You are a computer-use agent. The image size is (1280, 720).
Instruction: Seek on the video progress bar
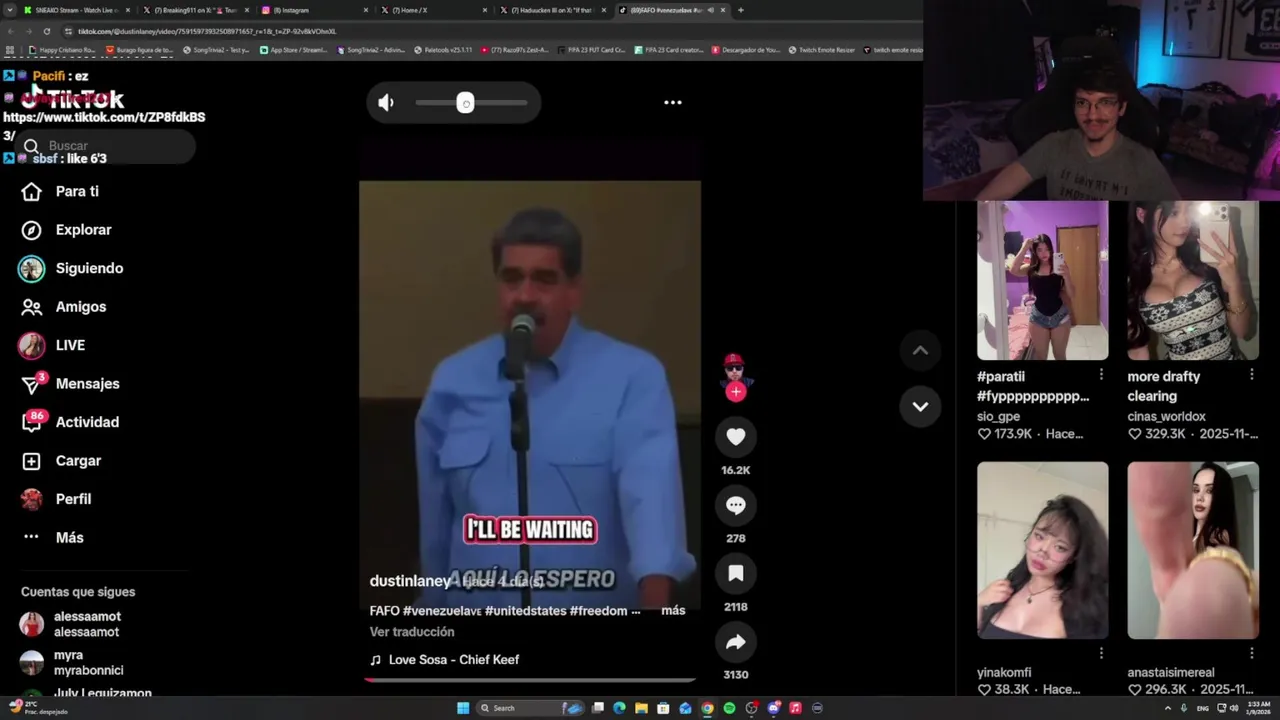point(530,680)
